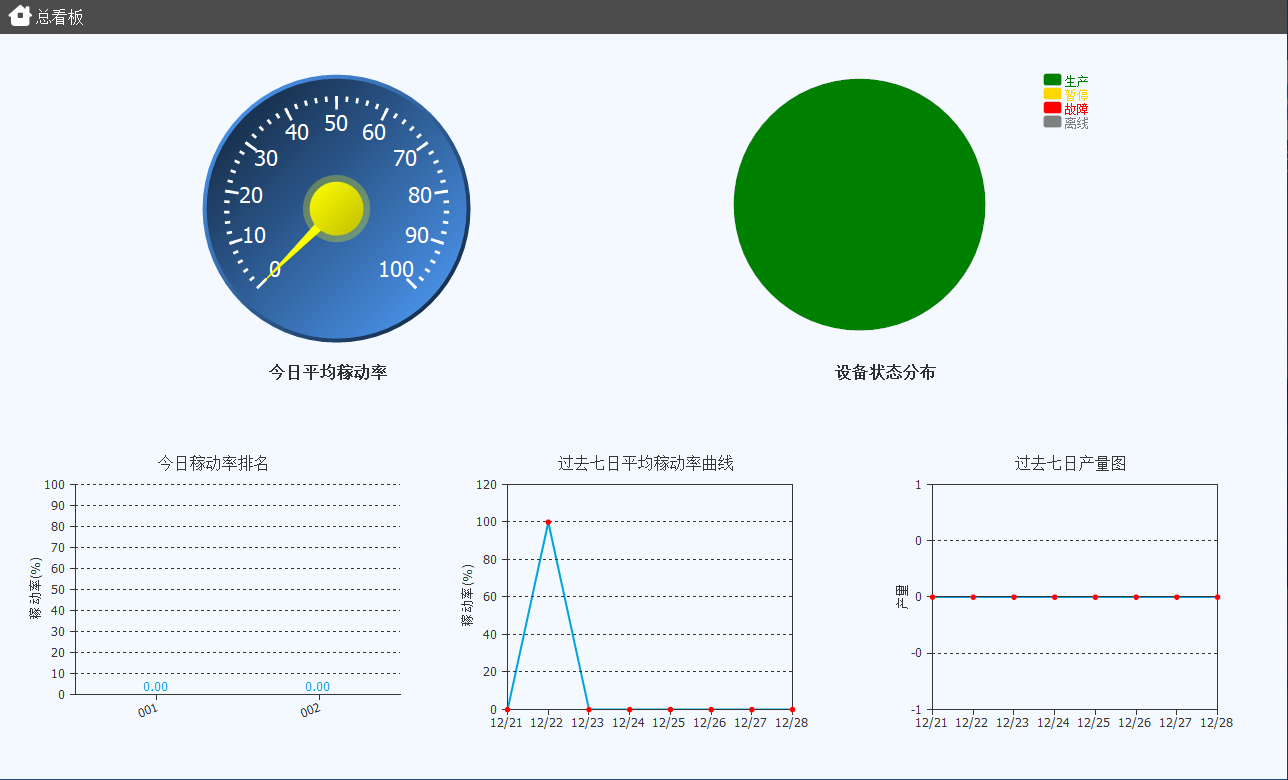Toggle the red 故障 legend marker
Screen dimensions: 1288x780
pyautogui.click(x=1052, y=108)
